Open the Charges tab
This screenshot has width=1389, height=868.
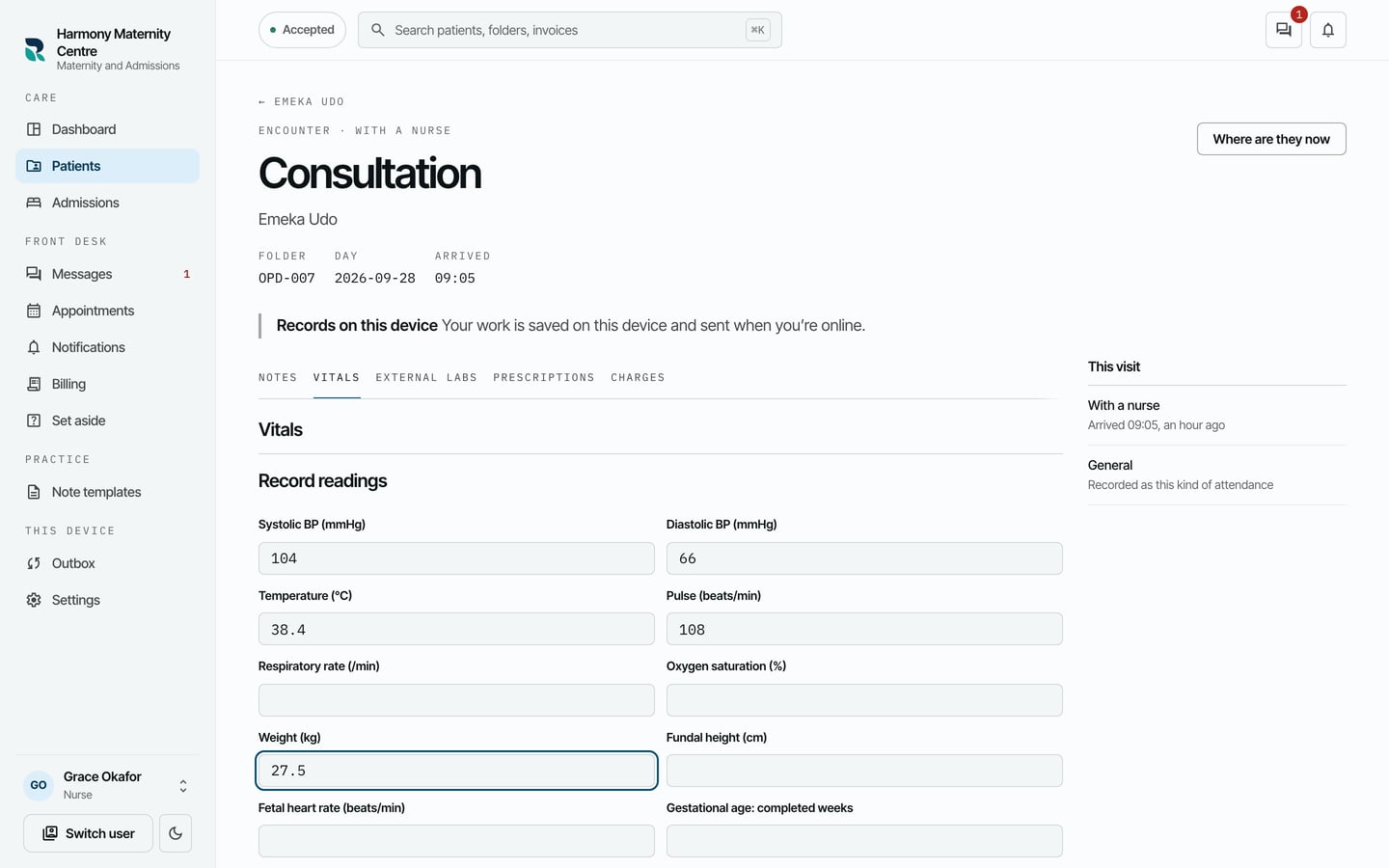[638, 377]
